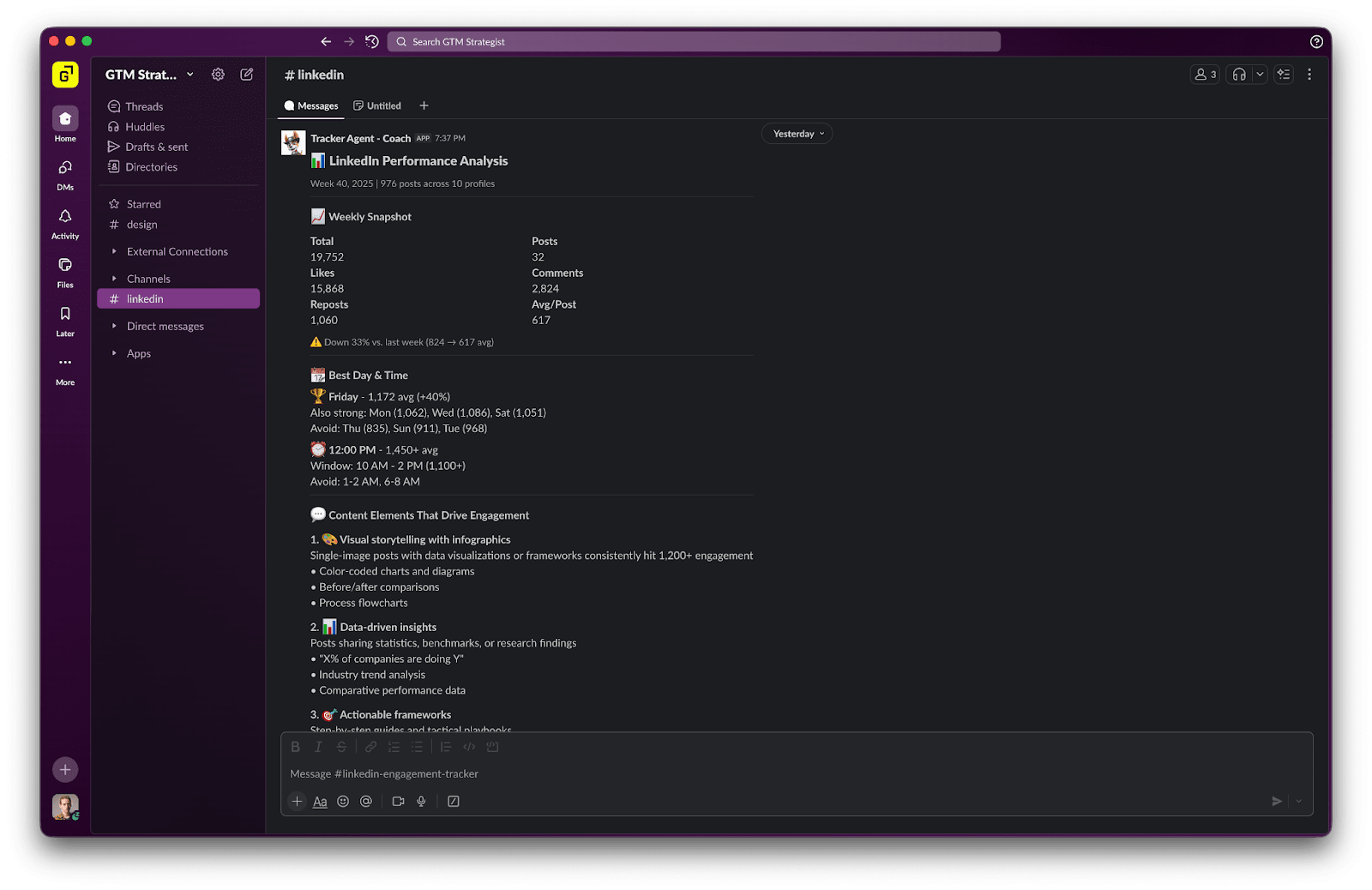Collapse the Channels section
The image size is (1372, 890).
tap(178, 279)
